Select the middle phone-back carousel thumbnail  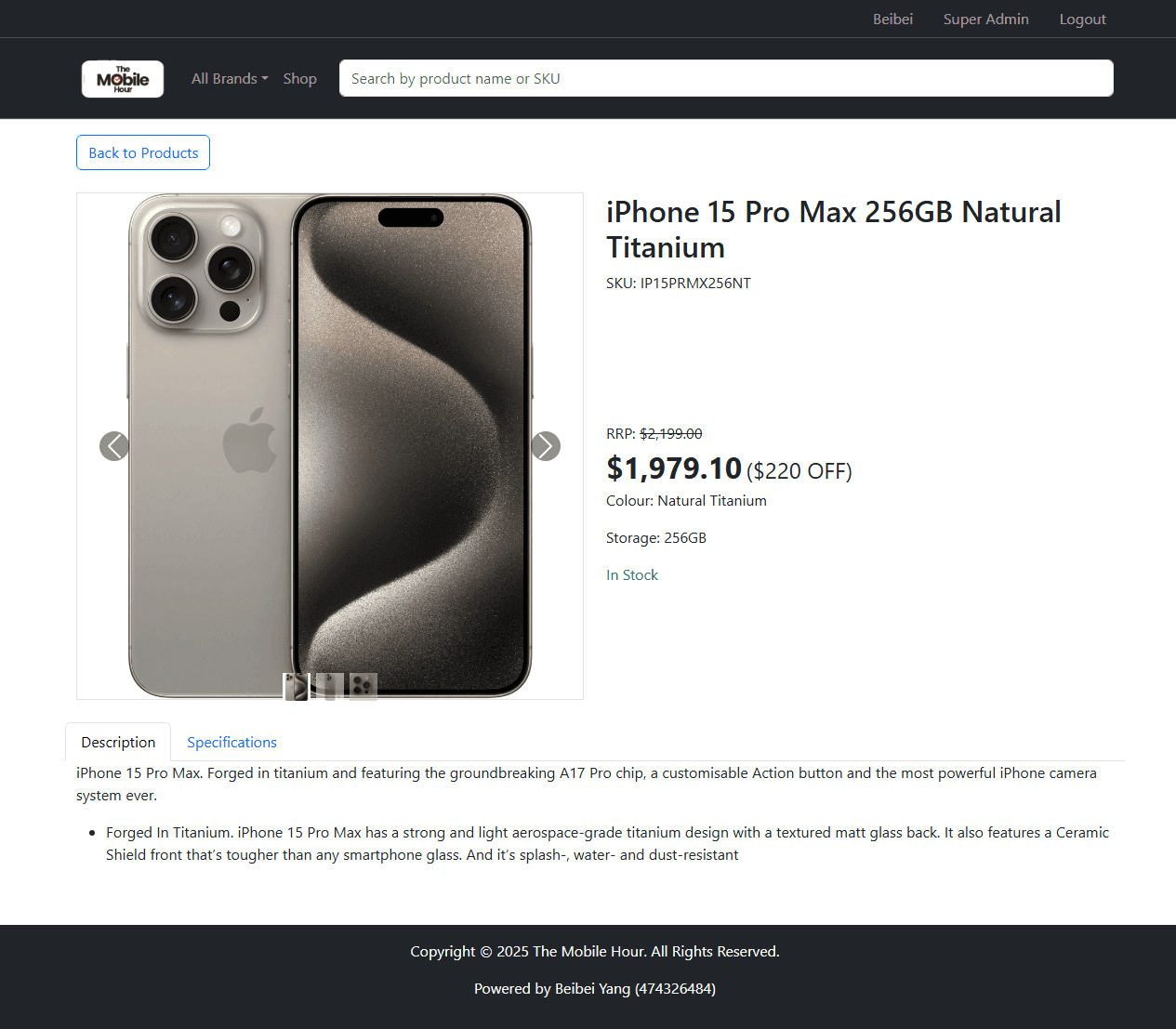[329, 687]
